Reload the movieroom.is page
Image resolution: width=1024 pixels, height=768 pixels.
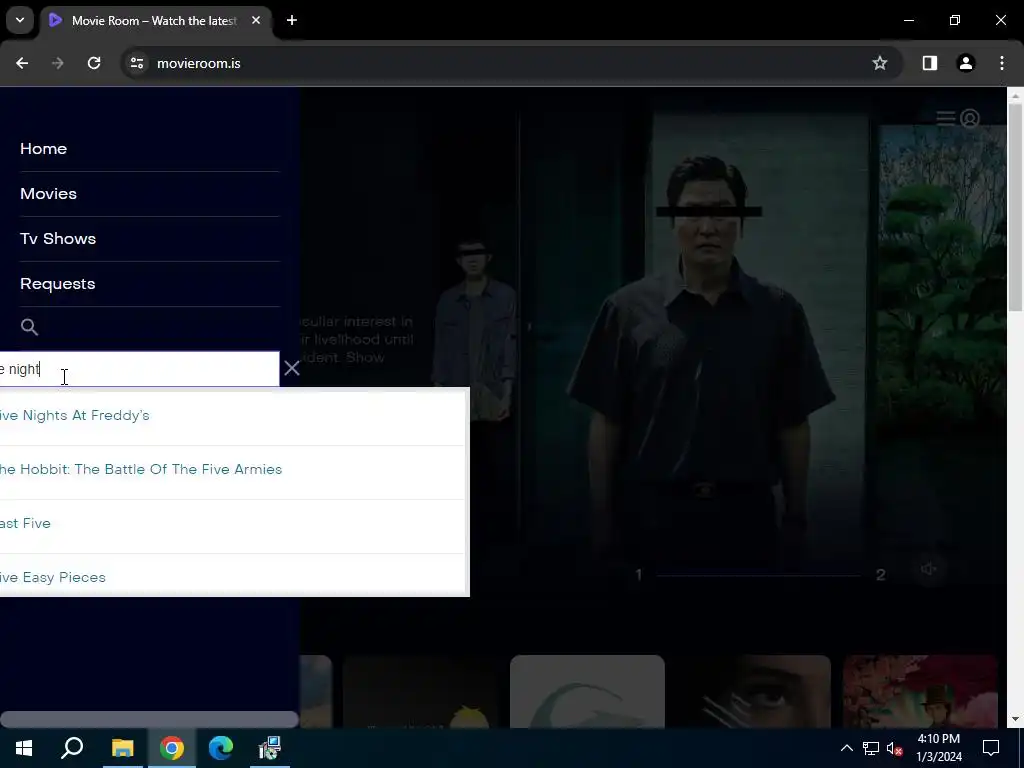coord(94,63)
